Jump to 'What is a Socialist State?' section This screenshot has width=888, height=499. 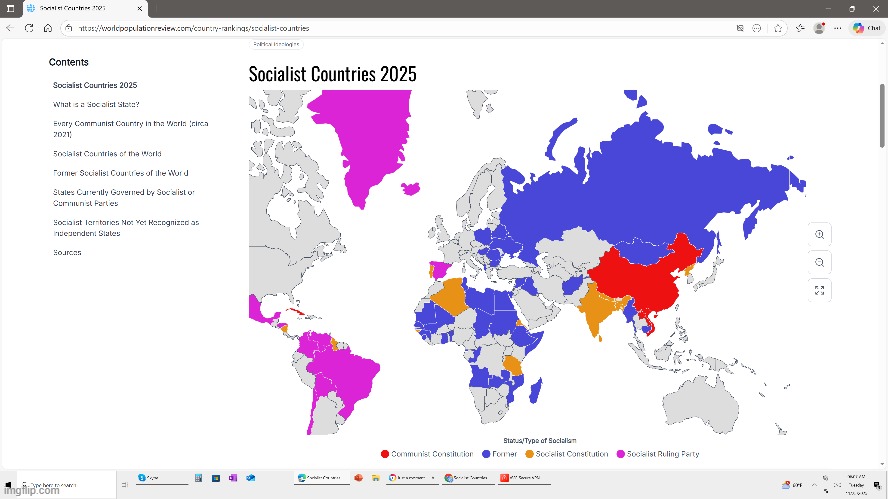tap(96, 105)
